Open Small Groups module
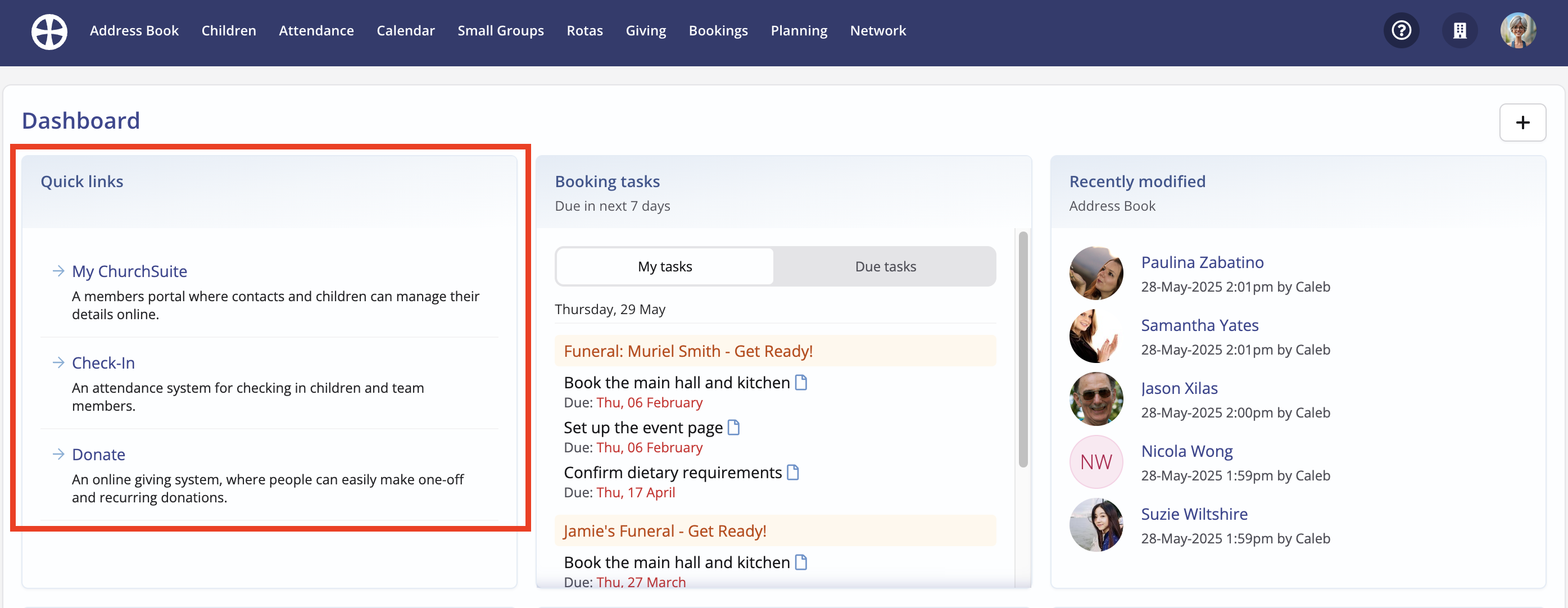Viewport: 1568px width, 608px height. point(500,30)
